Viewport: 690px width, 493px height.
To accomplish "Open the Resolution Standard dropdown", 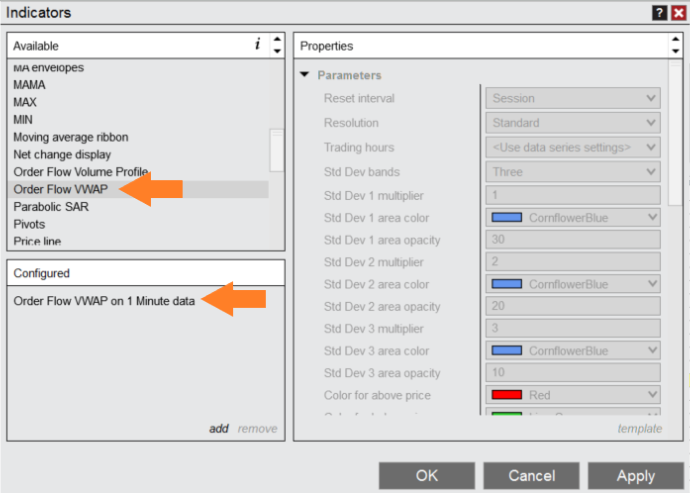I will [573, 123].
